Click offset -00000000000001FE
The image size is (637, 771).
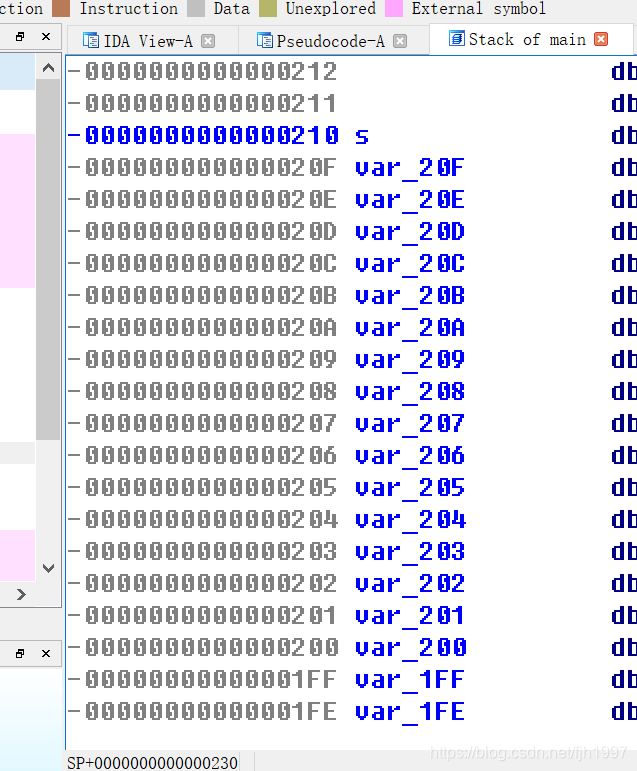click(x=203, y=711)
